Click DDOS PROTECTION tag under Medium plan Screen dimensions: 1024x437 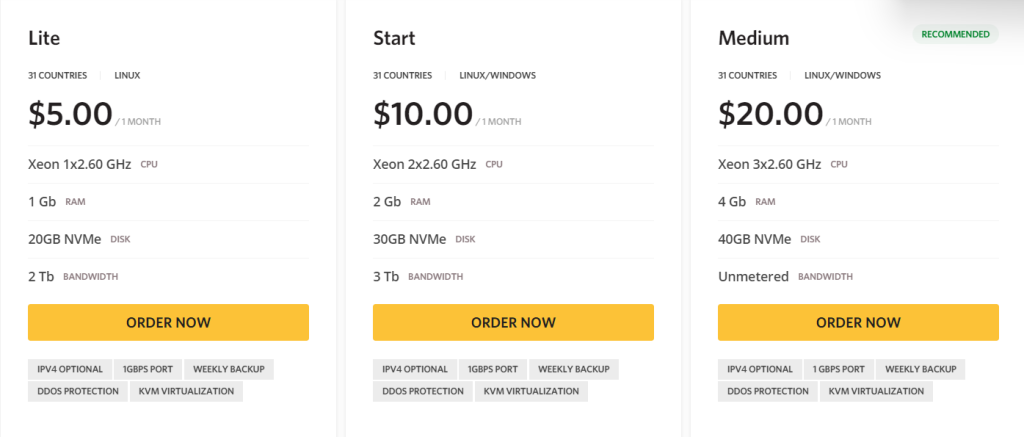point(766,391)
